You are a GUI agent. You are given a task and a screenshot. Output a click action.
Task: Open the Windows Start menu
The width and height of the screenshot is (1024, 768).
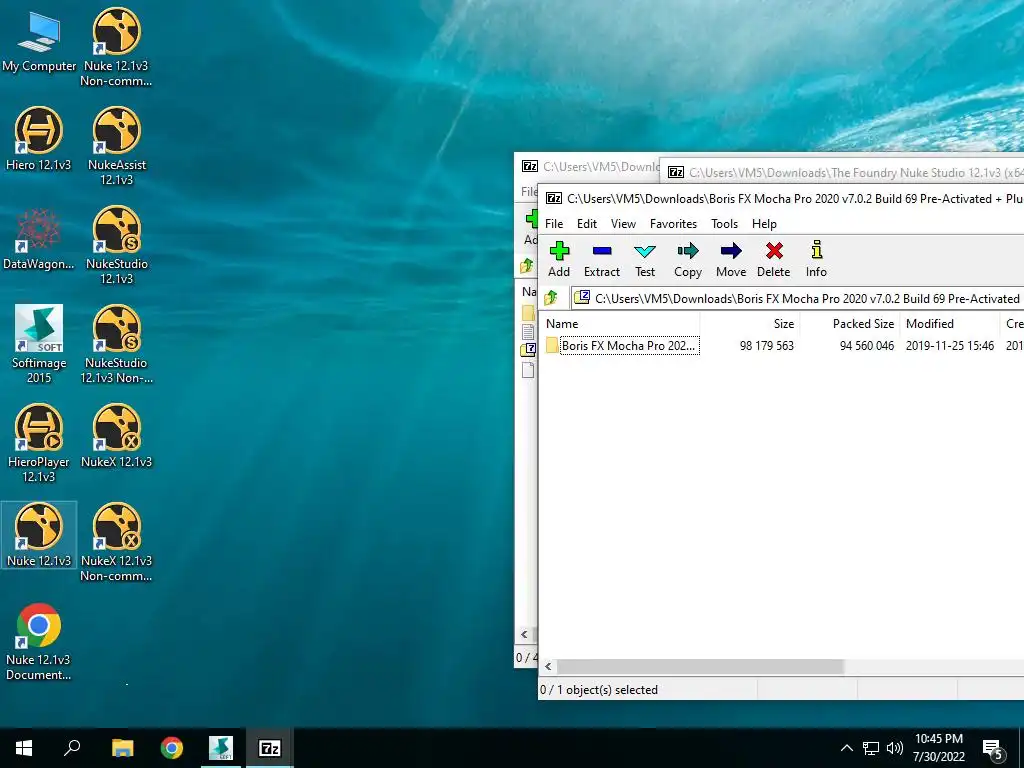24,748
